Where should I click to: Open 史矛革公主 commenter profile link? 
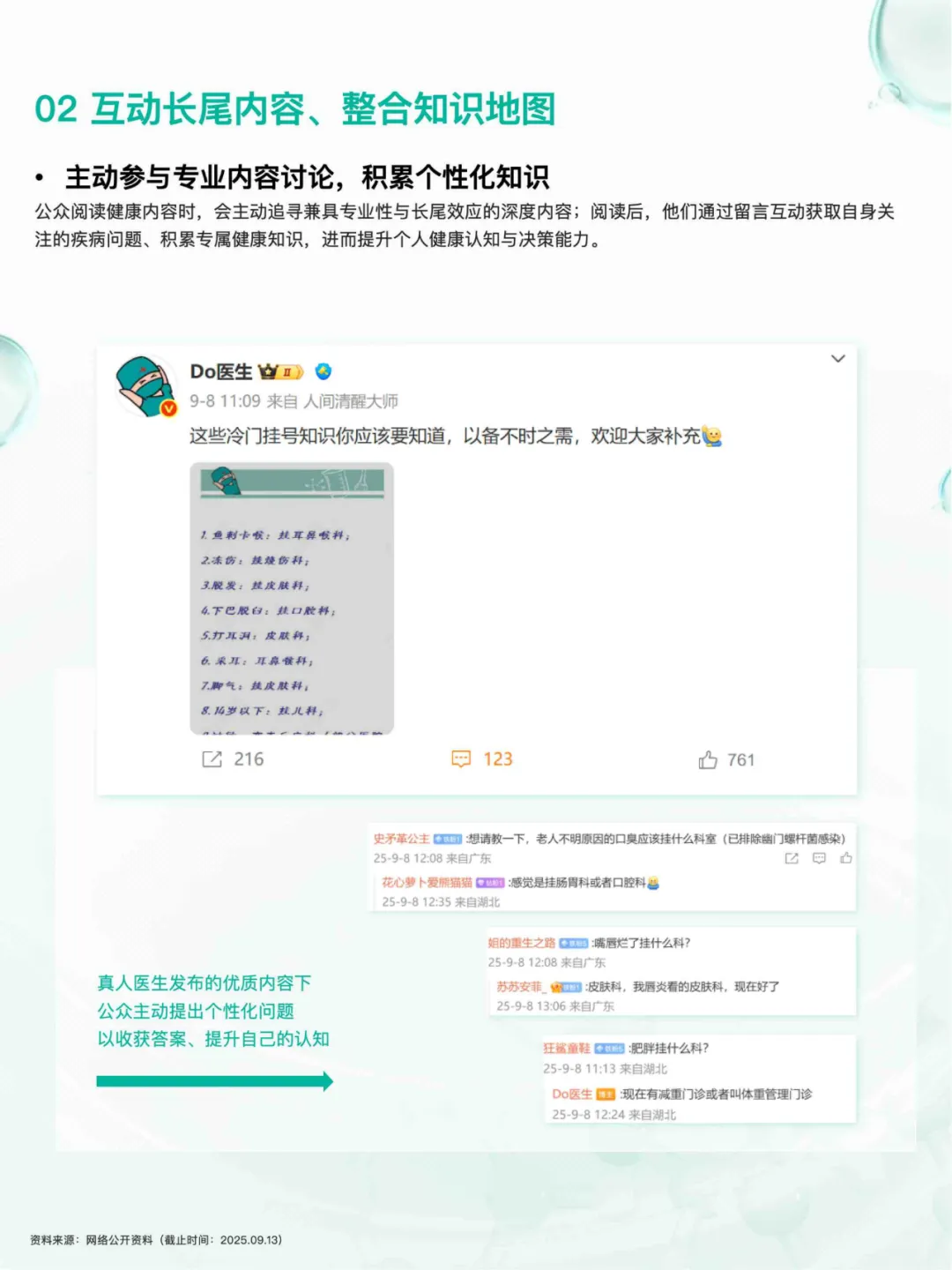pyautogui.click(x=401, y=839)
